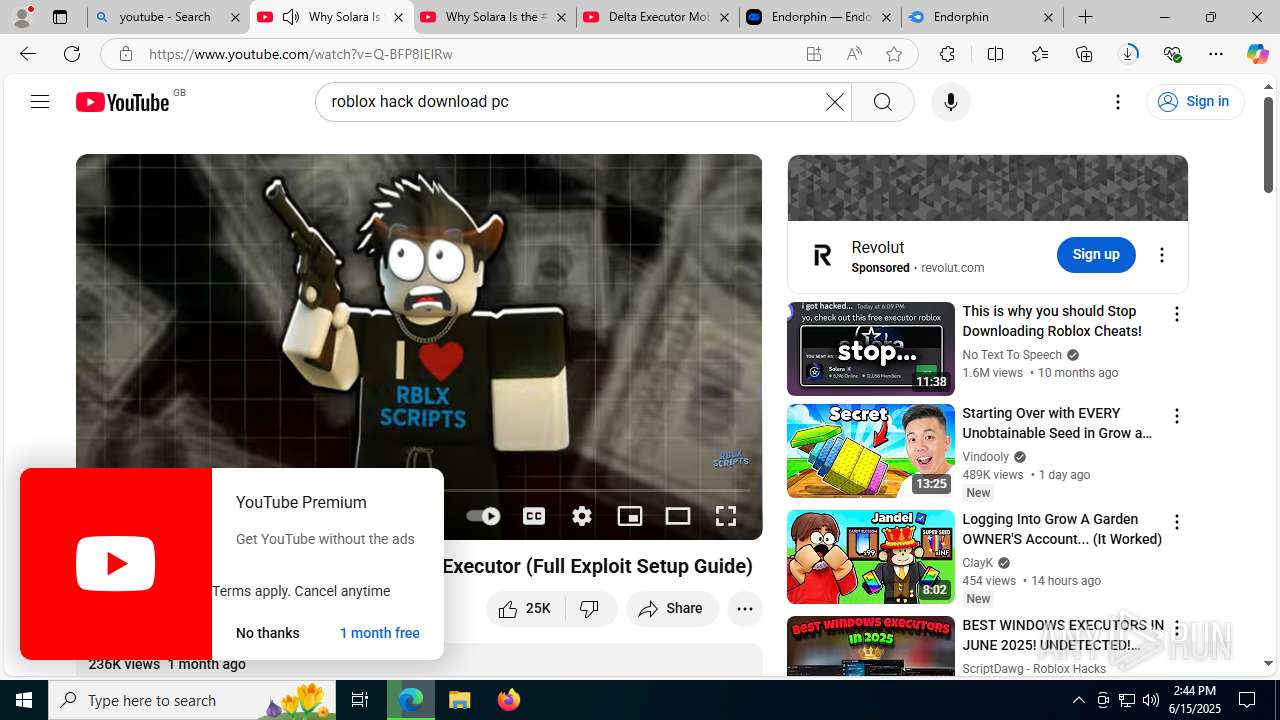Open Windows Start menu
The image size is (1280, 720).
[x=24, y=700]
